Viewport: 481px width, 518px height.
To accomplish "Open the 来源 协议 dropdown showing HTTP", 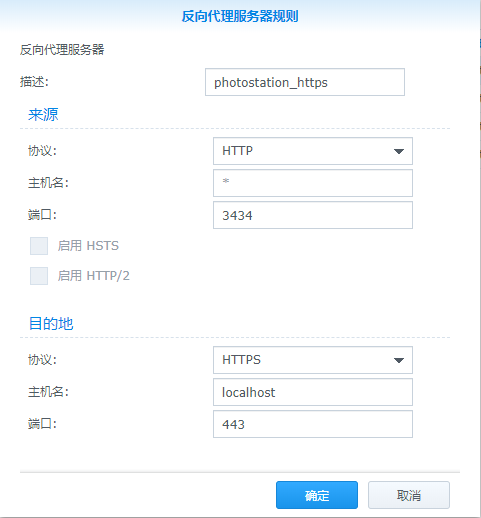I will tap(313, 151).
